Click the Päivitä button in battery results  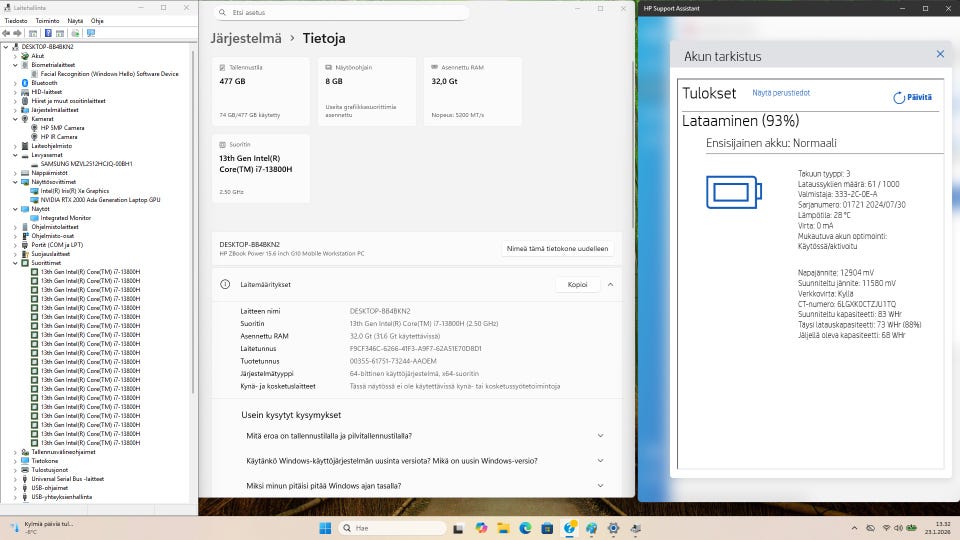pyautogui.click(x=913, y=97)
